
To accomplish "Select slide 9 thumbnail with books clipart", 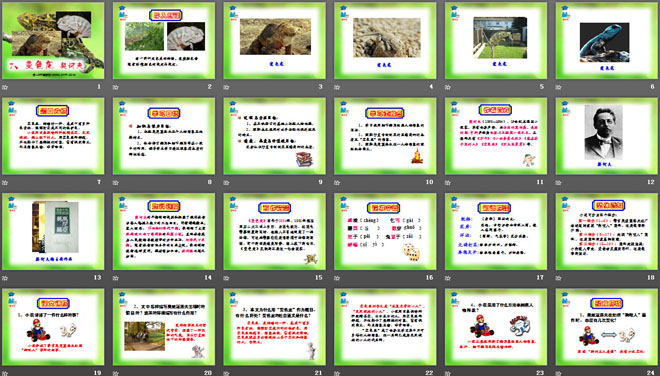I will pyautogui.click(x=274, y=136).
